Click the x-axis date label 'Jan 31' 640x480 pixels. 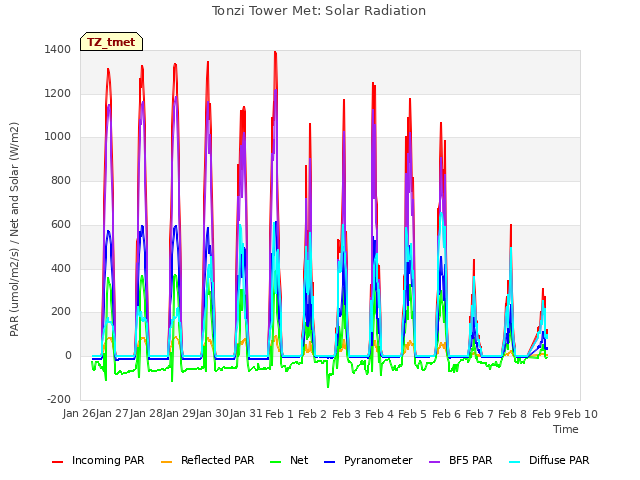(246, 414)
